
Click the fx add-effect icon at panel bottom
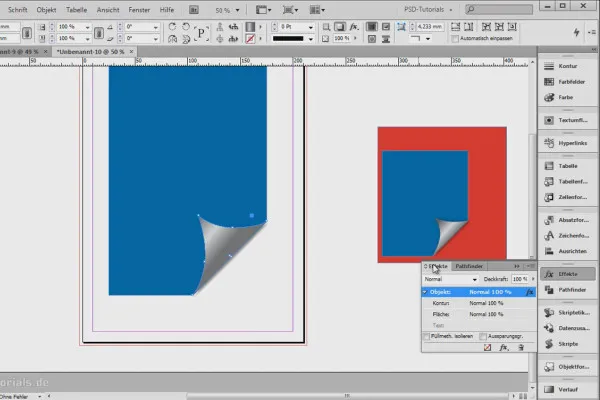504,347
